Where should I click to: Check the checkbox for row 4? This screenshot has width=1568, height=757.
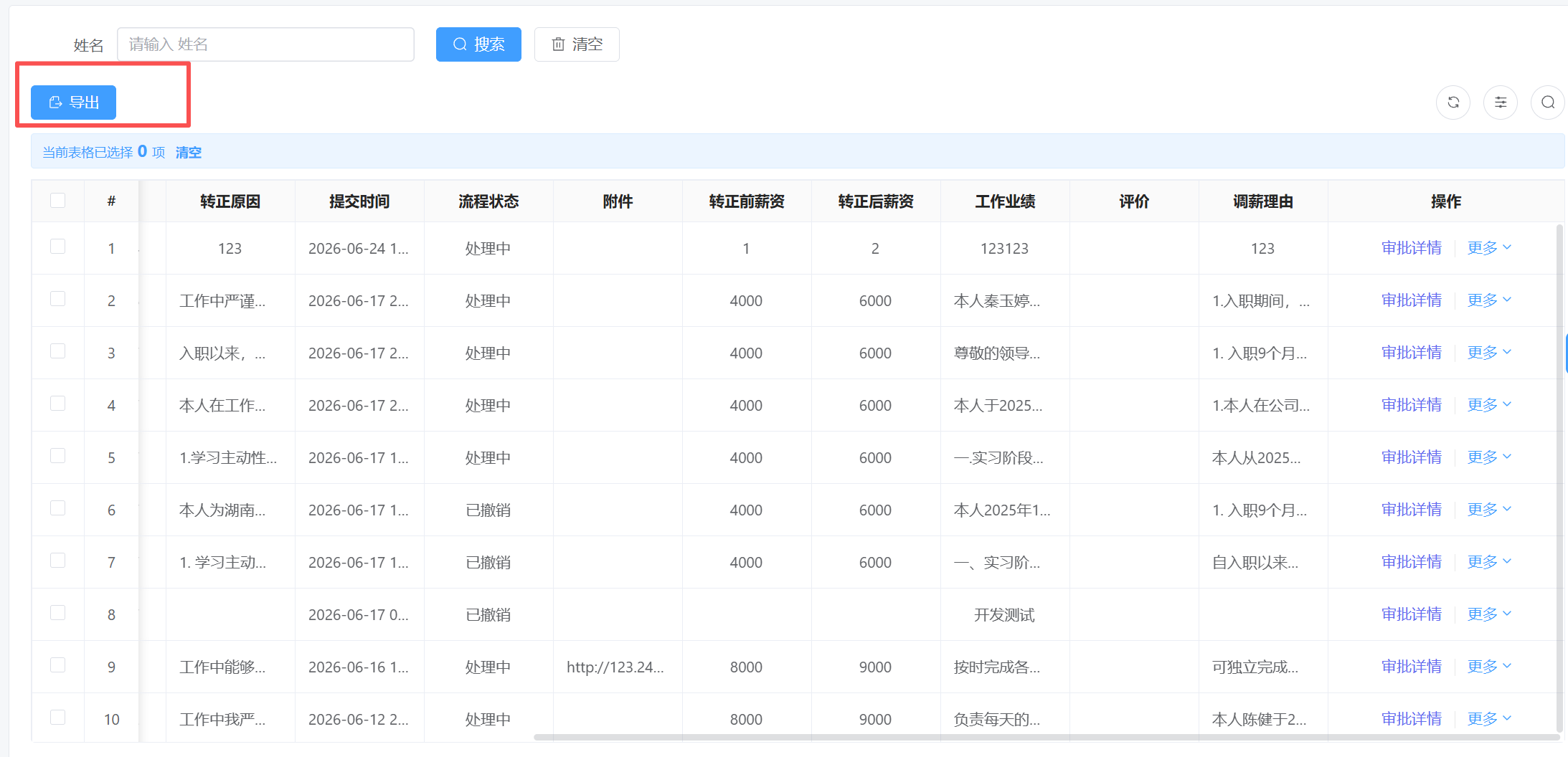tap(58, 404)
